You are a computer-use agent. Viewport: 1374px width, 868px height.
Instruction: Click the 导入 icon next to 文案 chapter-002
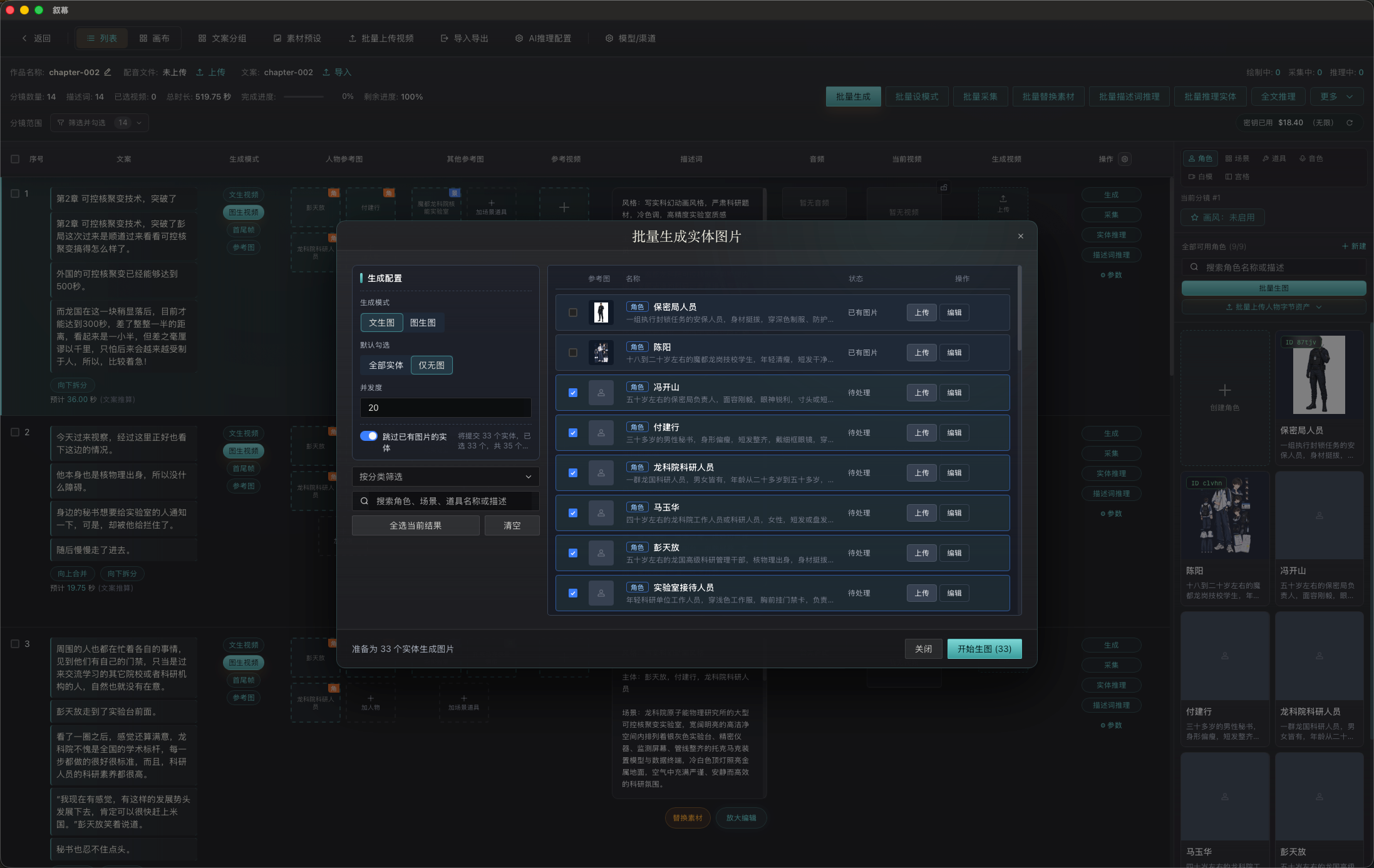pyautogui.click(x=326, y=72)
